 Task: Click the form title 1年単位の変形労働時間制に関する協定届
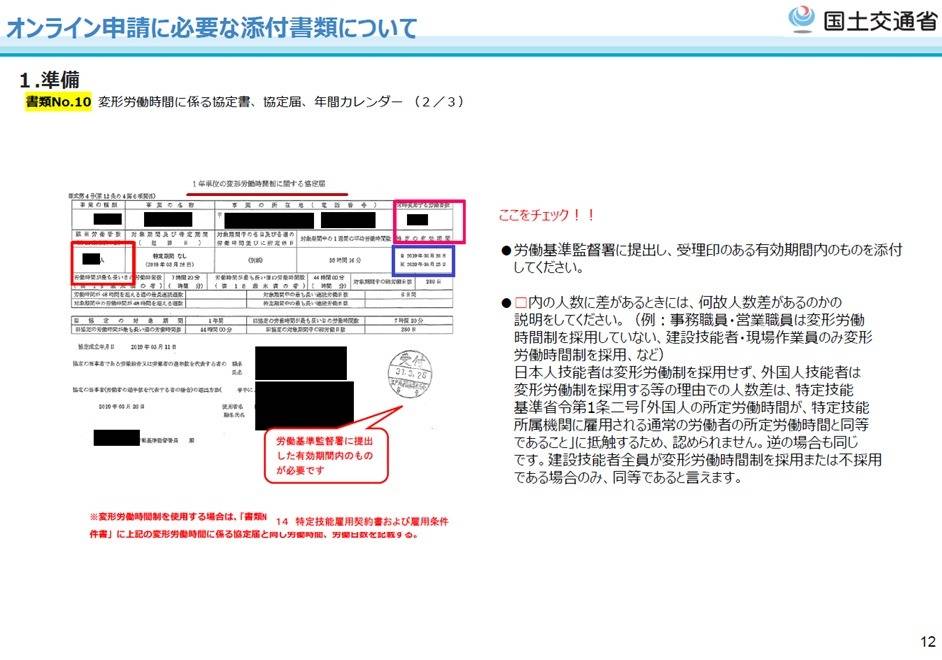[258, 185]
